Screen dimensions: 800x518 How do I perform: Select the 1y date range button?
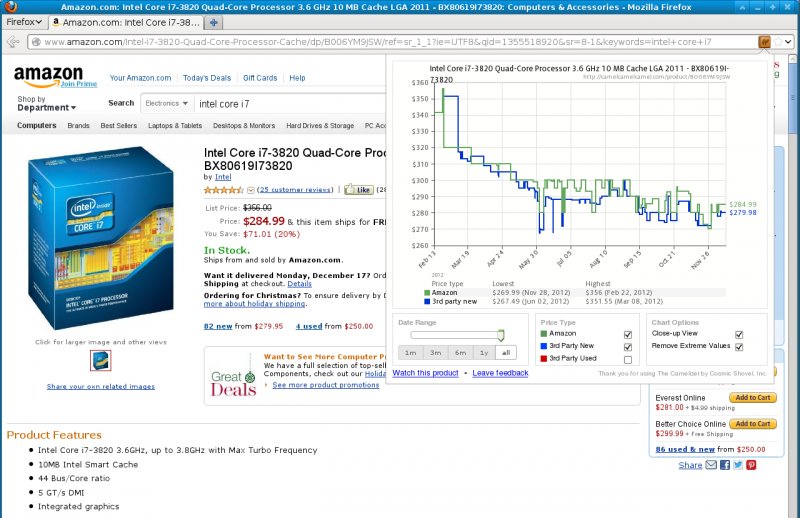[x=484, y=353]
